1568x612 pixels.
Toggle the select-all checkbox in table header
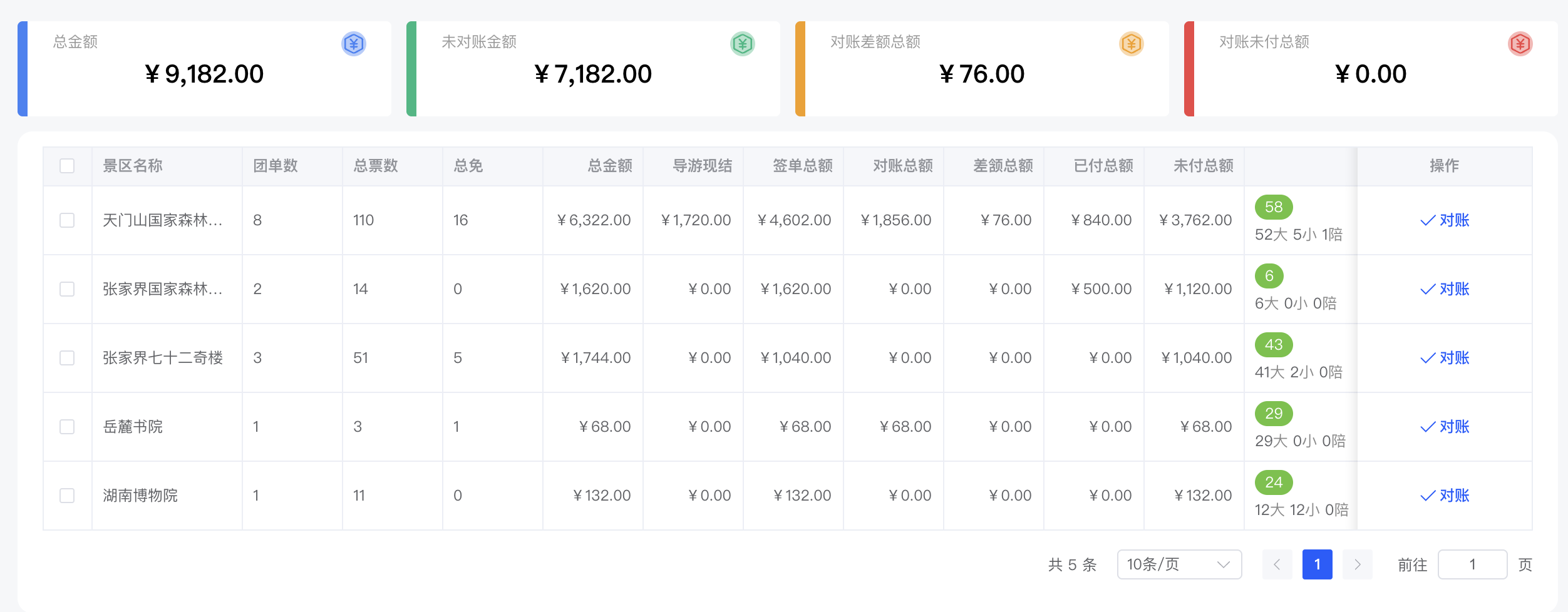pos(67,166)
